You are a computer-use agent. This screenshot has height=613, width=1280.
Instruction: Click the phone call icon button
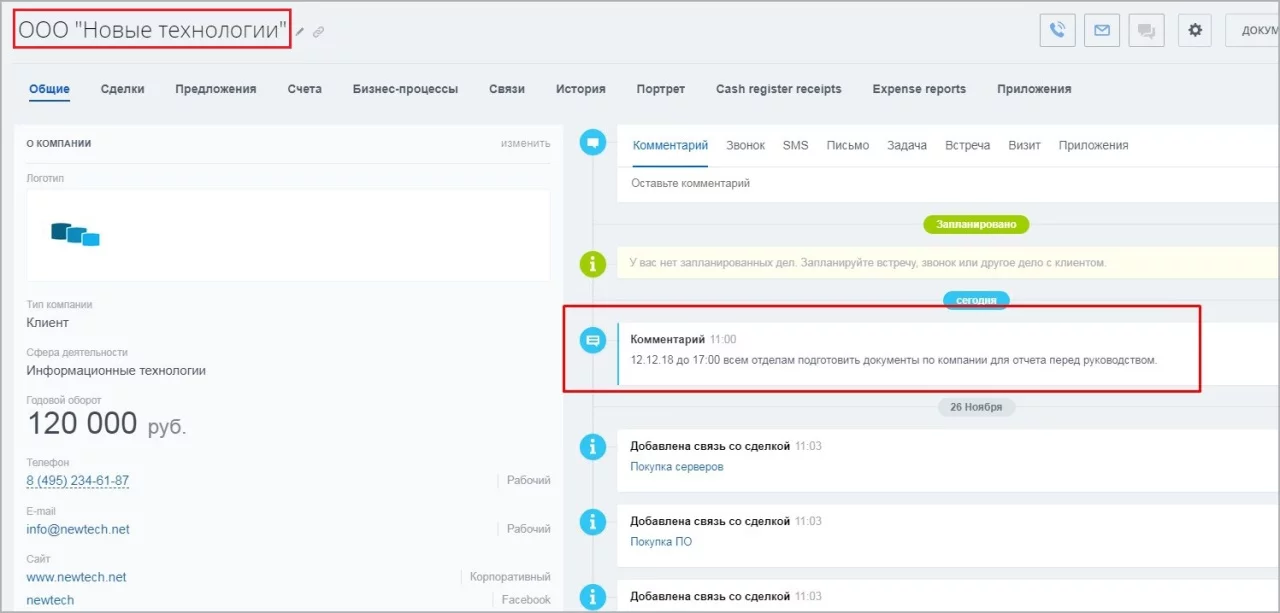[x=1057, y=30]
